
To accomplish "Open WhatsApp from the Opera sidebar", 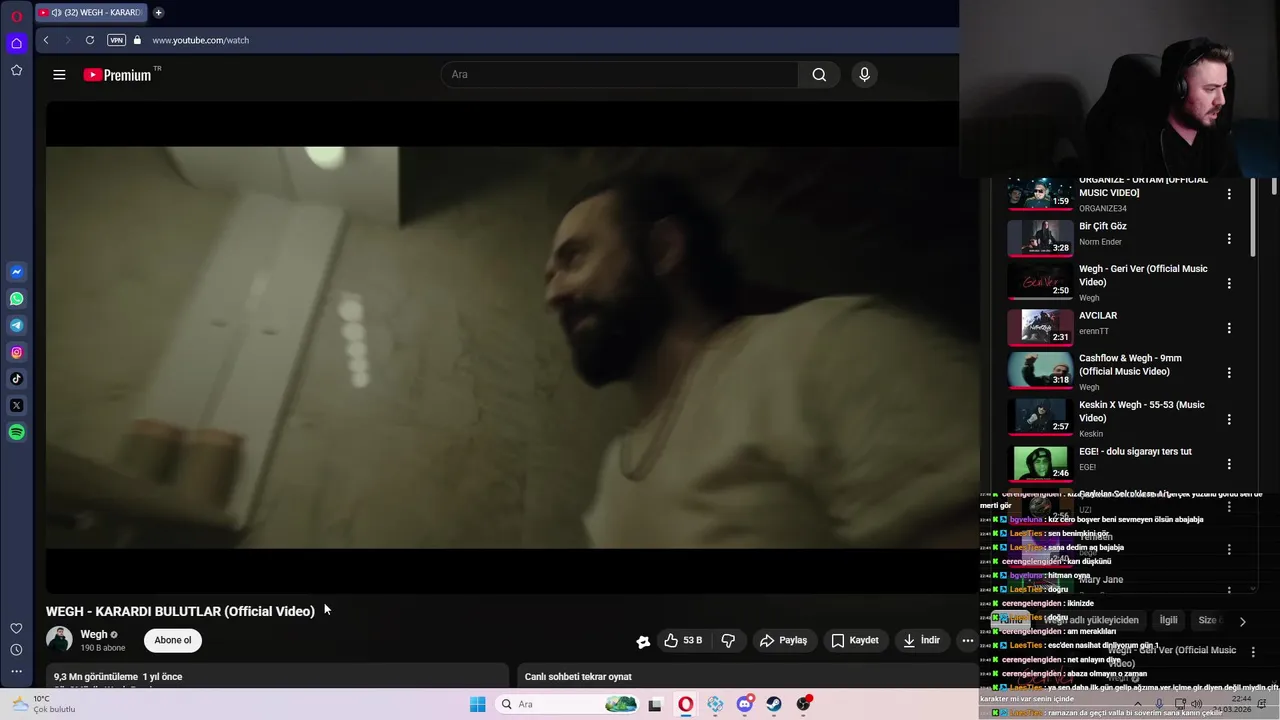I will [x=16, y=299].
